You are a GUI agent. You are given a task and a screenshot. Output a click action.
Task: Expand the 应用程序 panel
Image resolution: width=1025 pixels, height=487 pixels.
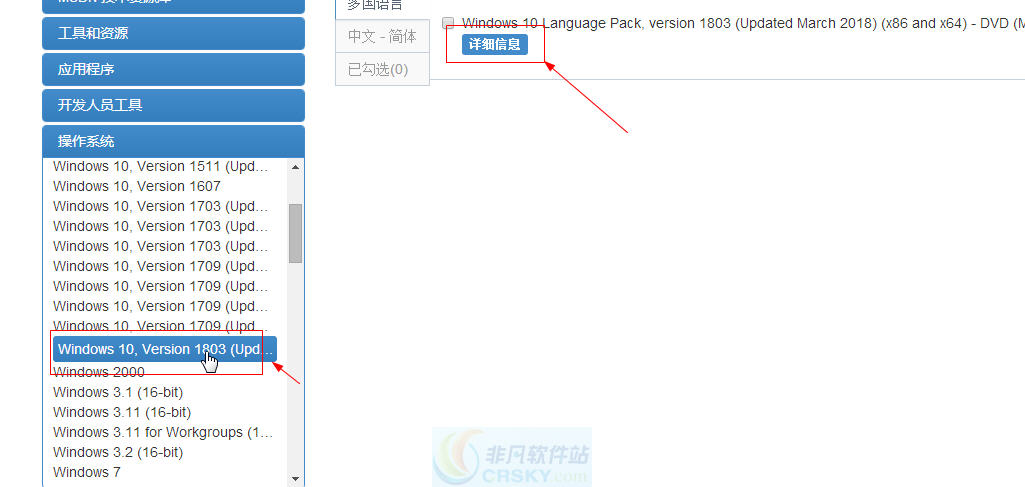coord(173,69)
